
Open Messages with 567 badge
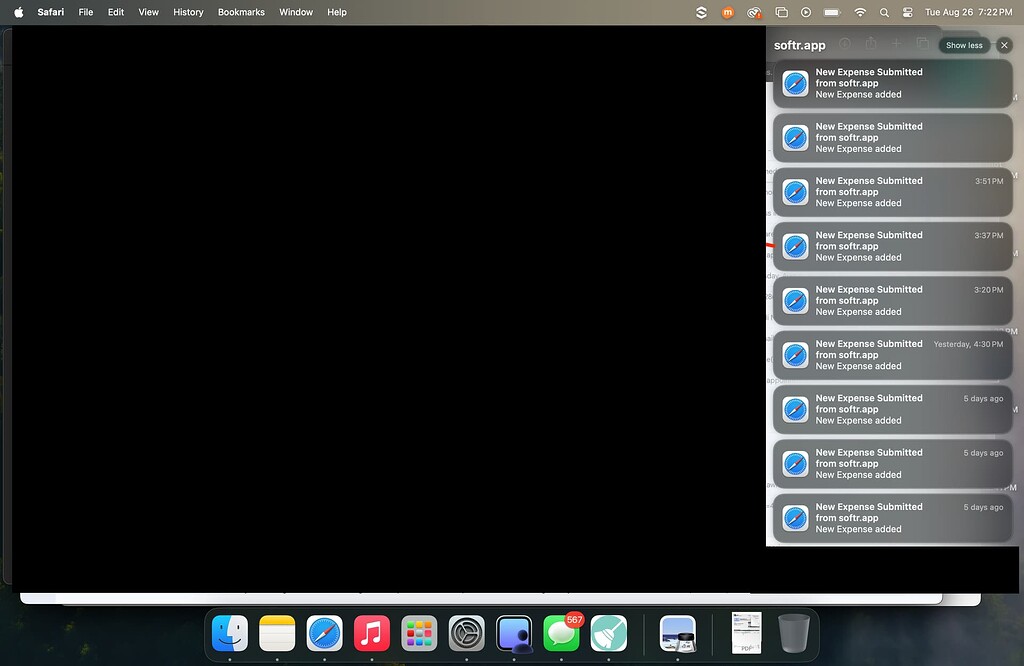click(562, 633)
